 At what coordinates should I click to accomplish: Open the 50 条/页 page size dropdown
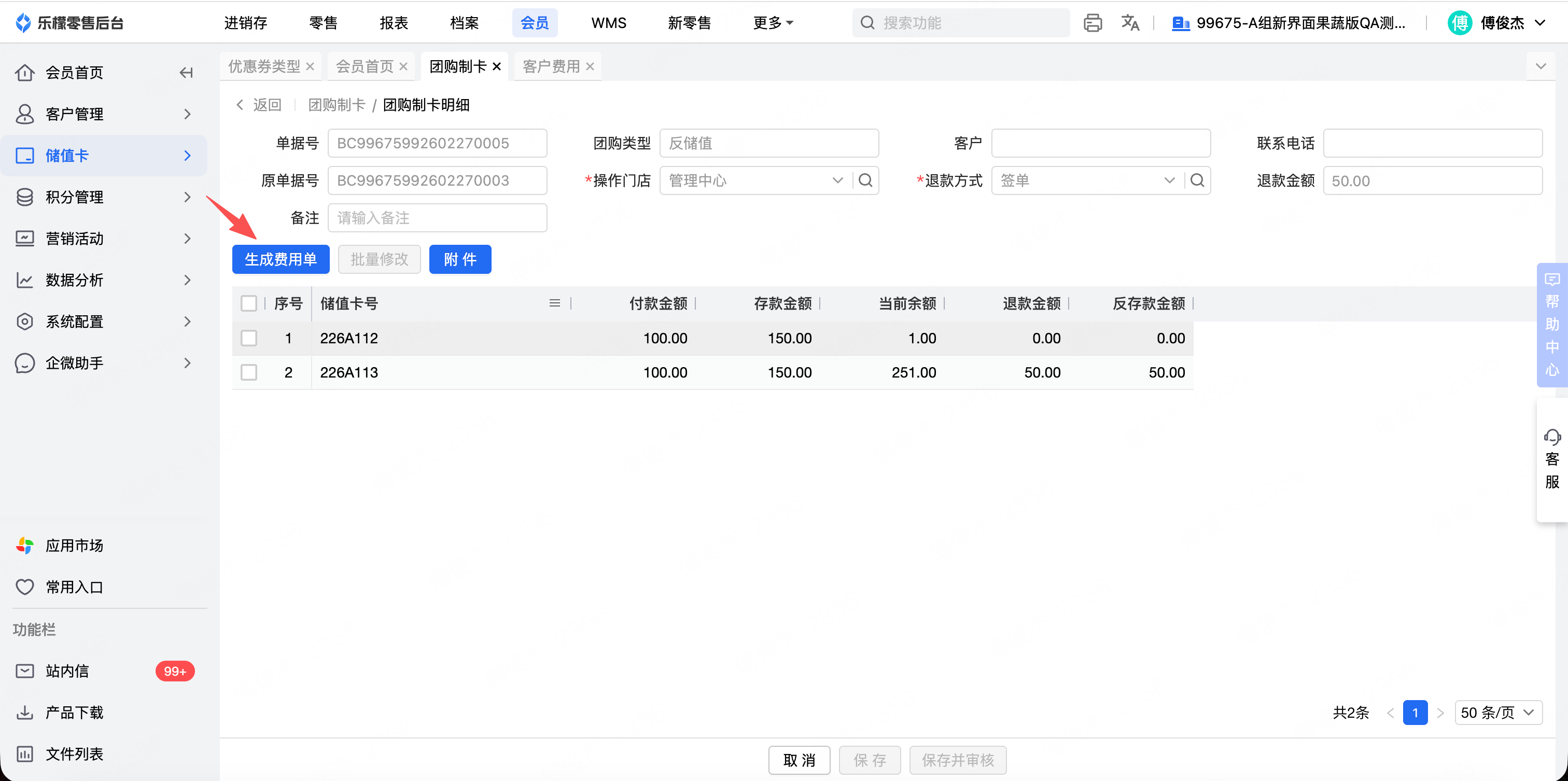pyautogui.click(x=1497, y=712)
